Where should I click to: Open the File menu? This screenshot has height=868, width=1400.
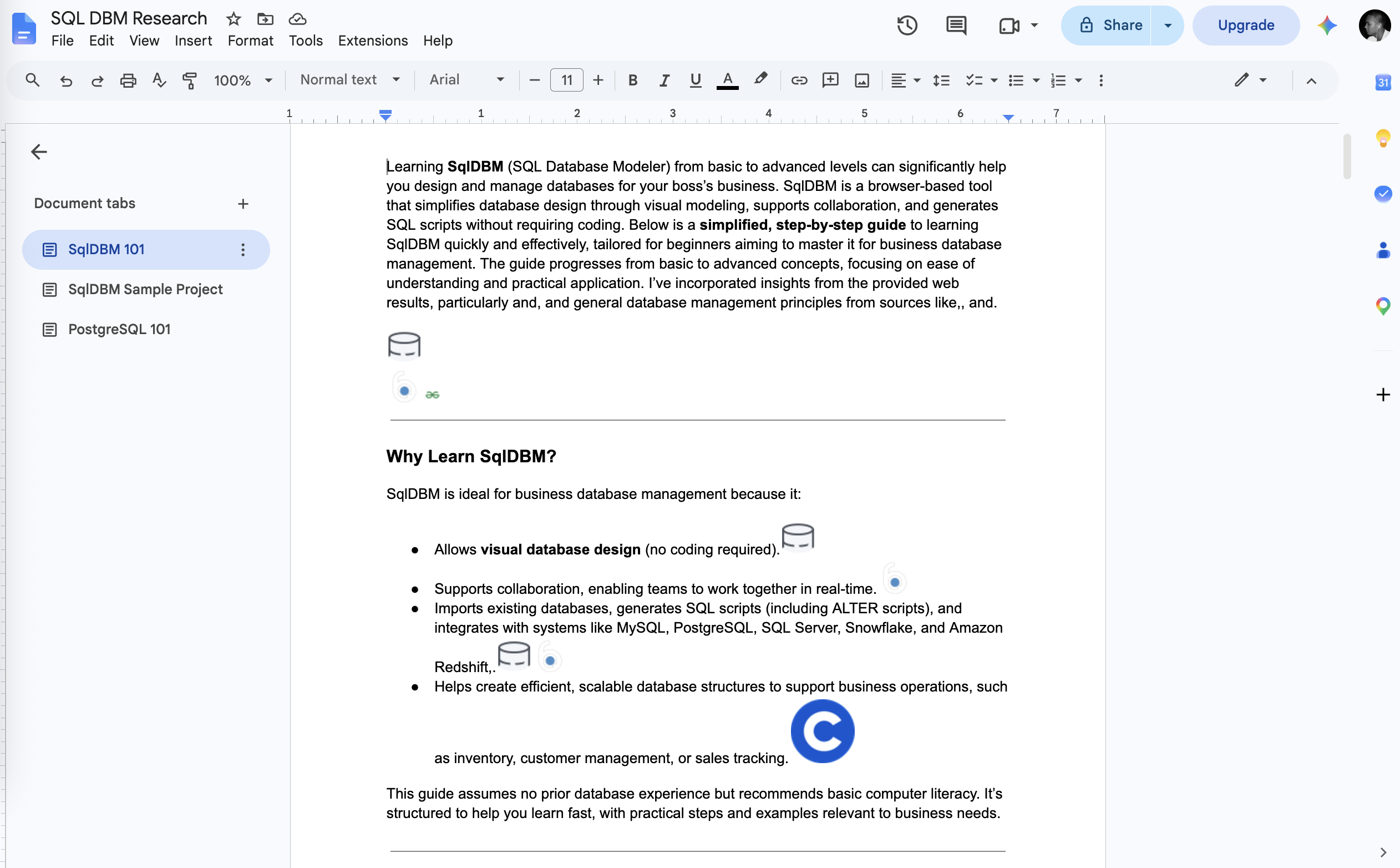[62, 41]
